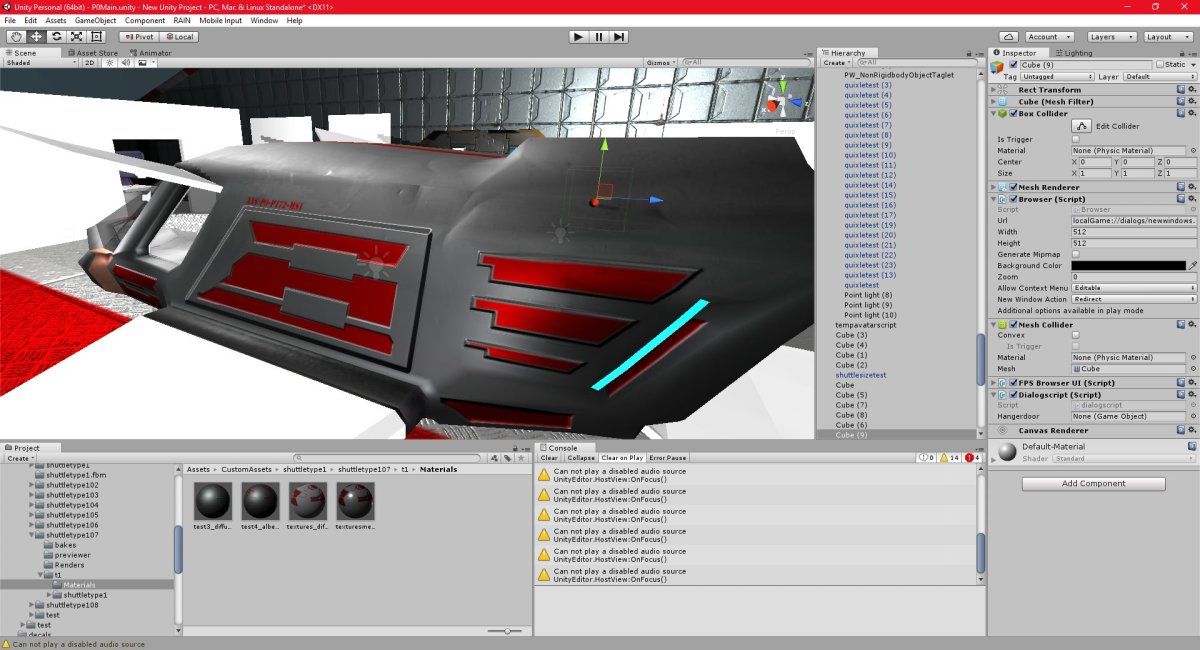Open the Tag dropdown
The image size is (1200, 650).
tap(1058, 76)
